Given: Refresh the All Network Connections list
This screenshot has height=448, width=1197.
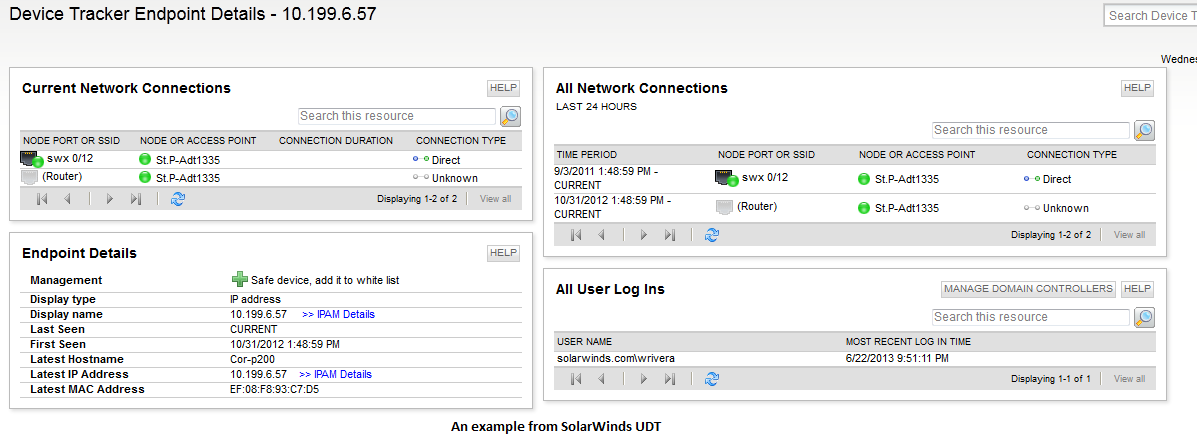Looking at the screenshot, I should (712, 235).
